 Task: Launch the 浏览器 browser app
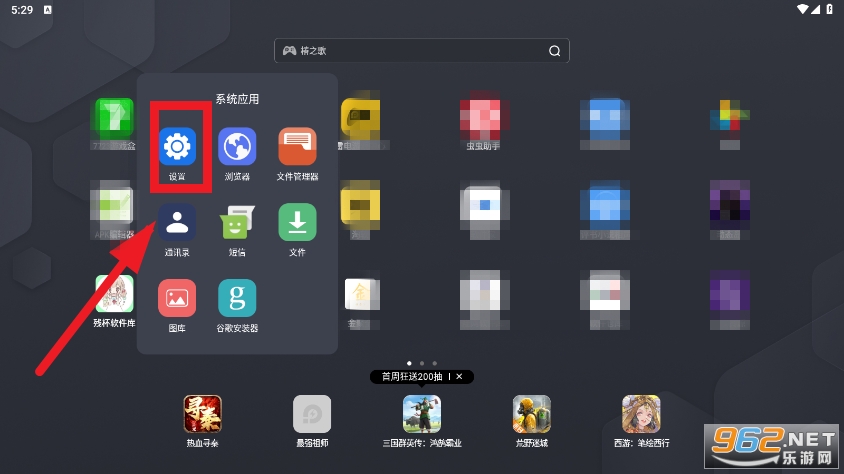tap(237, 146)
